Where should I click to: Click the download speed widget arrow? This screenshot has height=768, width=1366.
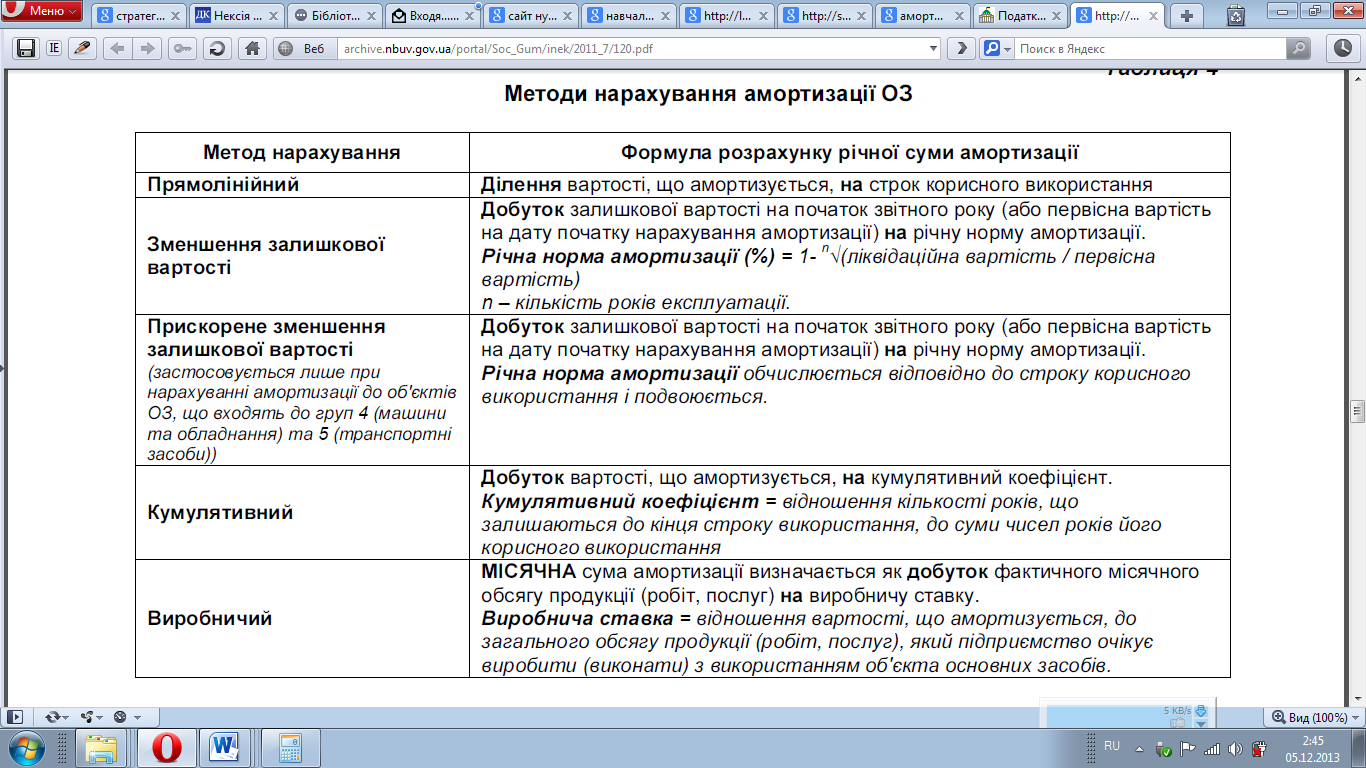click(1201, 710)
